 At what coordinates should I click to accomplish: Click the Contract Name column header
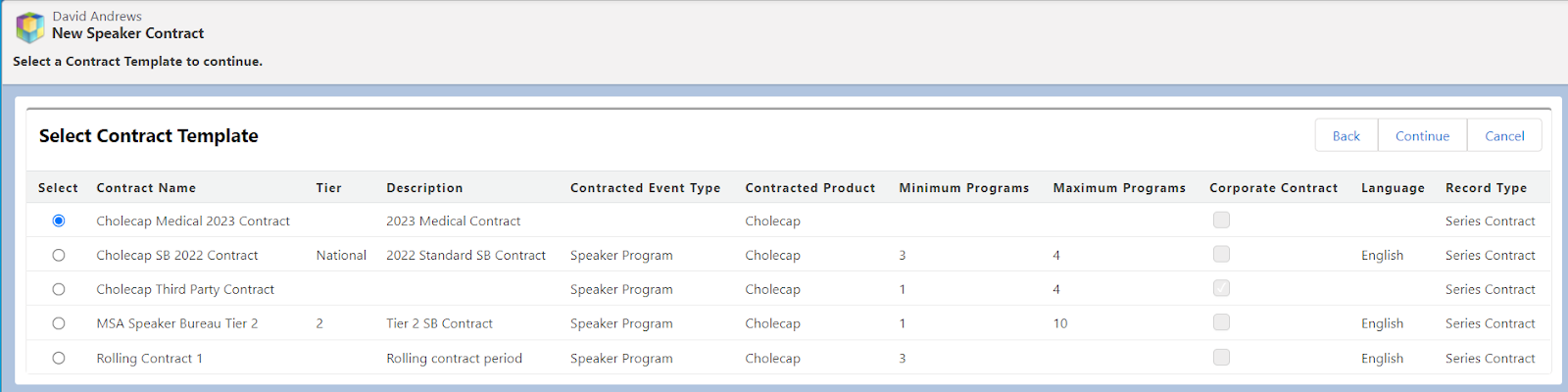click(x=146, y=188)
